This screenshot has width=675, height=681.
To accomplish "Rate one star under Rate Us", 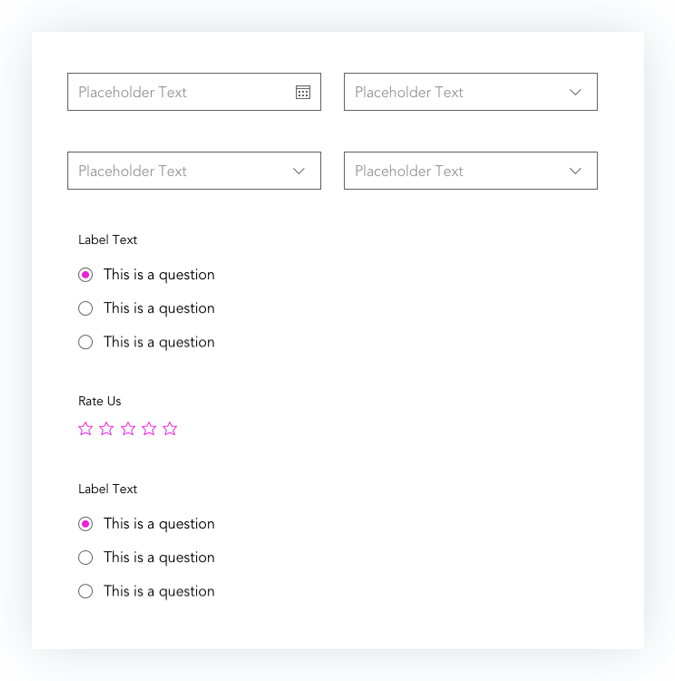I will tap(86, 429).
